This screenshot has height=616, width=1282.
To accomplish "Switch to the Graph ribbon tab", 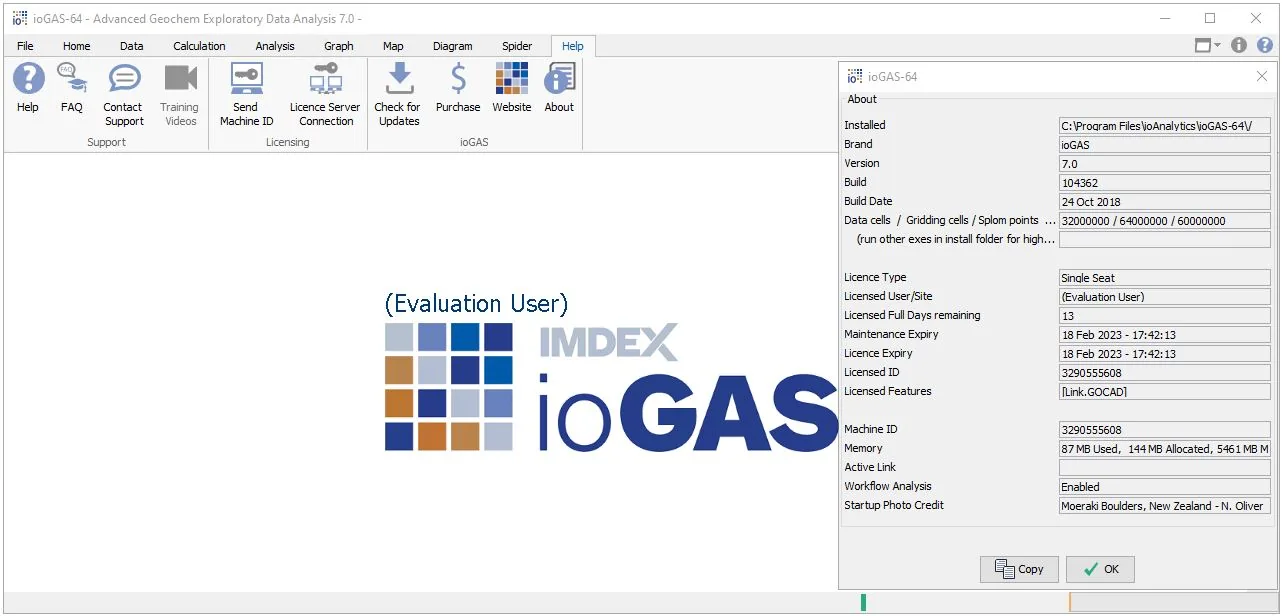I will pyautogui.click(x=339, y=46).
